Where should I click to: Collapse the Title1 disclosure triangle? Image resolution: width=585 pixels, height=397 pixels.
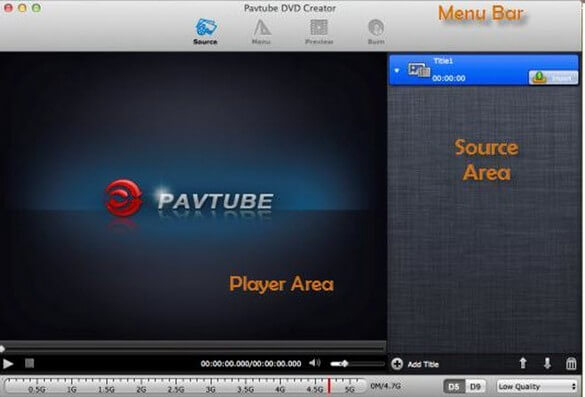pos(397,71)
